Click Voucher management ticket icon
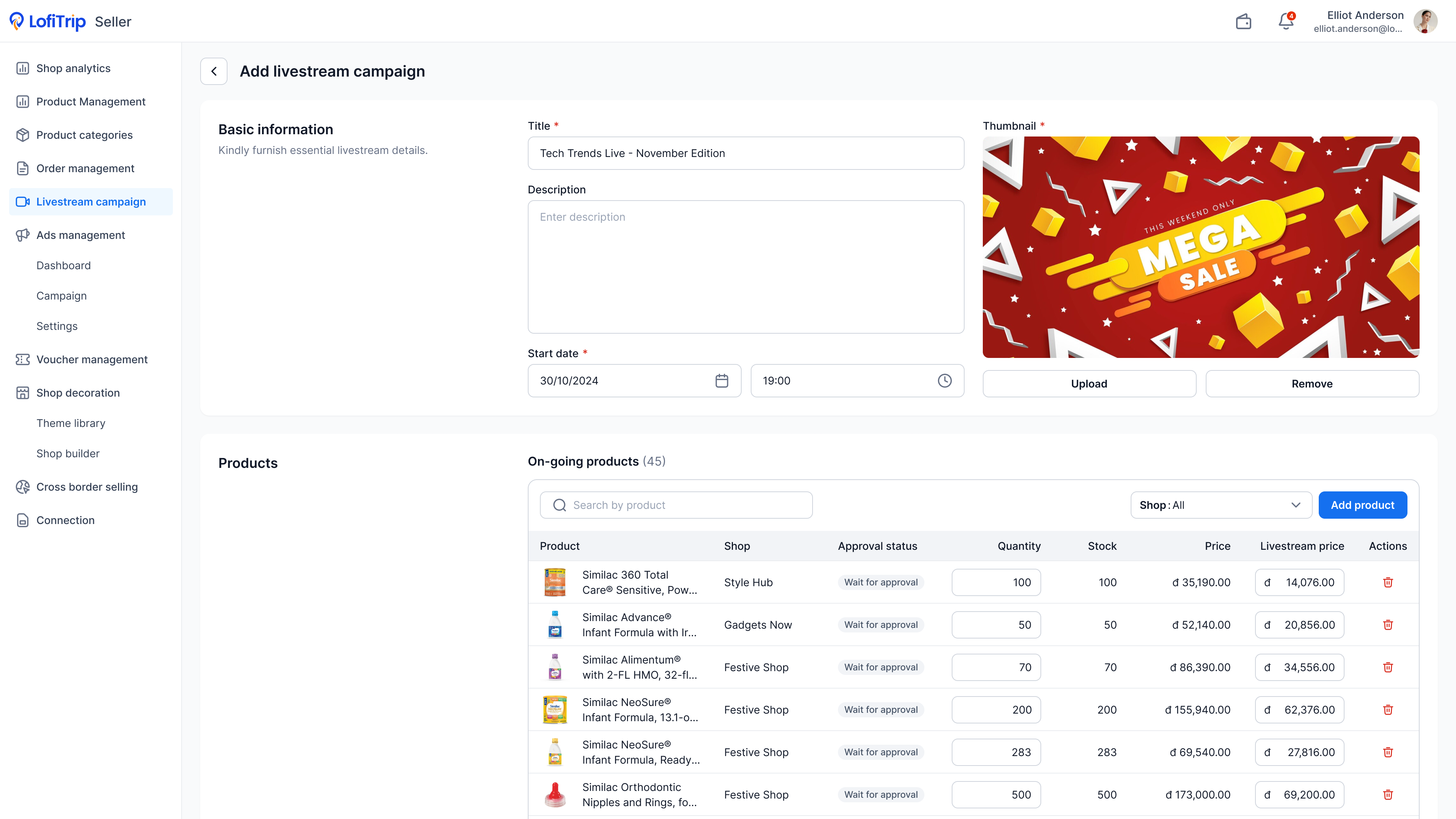Image resolution: width=1456 pixels, height=819 pixels. click(23, 359)
